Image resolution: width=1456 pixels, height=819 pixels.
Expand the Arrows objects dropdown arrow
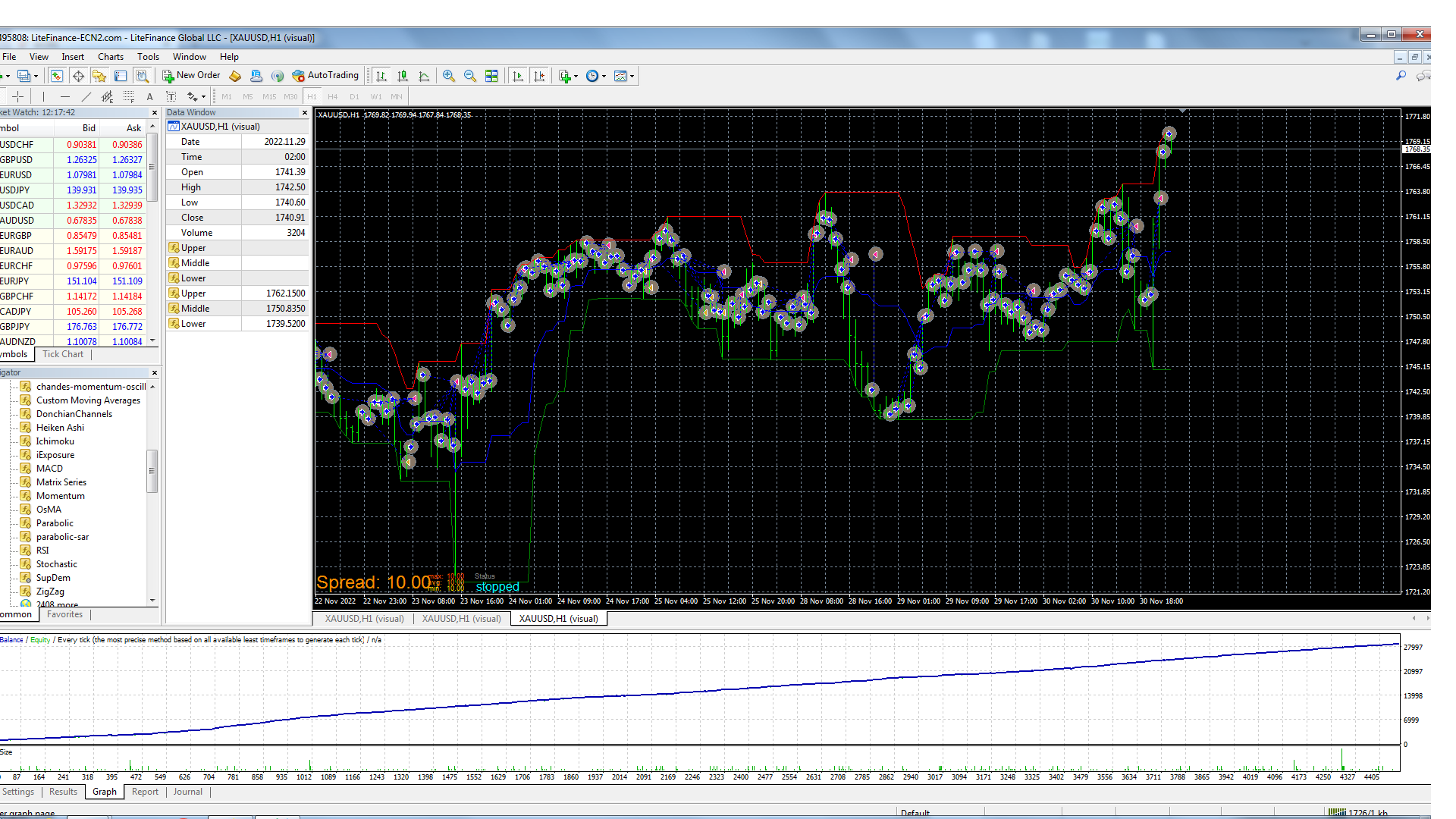pyautogui.click(x=203, y=96)
